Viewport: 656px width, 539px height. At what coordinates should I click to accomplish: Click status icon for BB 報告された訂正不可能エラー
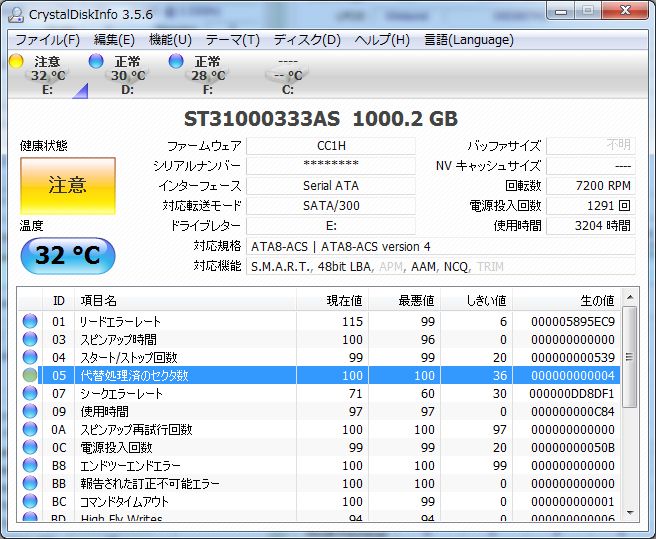pyautogui.click(x=30, y=483)
